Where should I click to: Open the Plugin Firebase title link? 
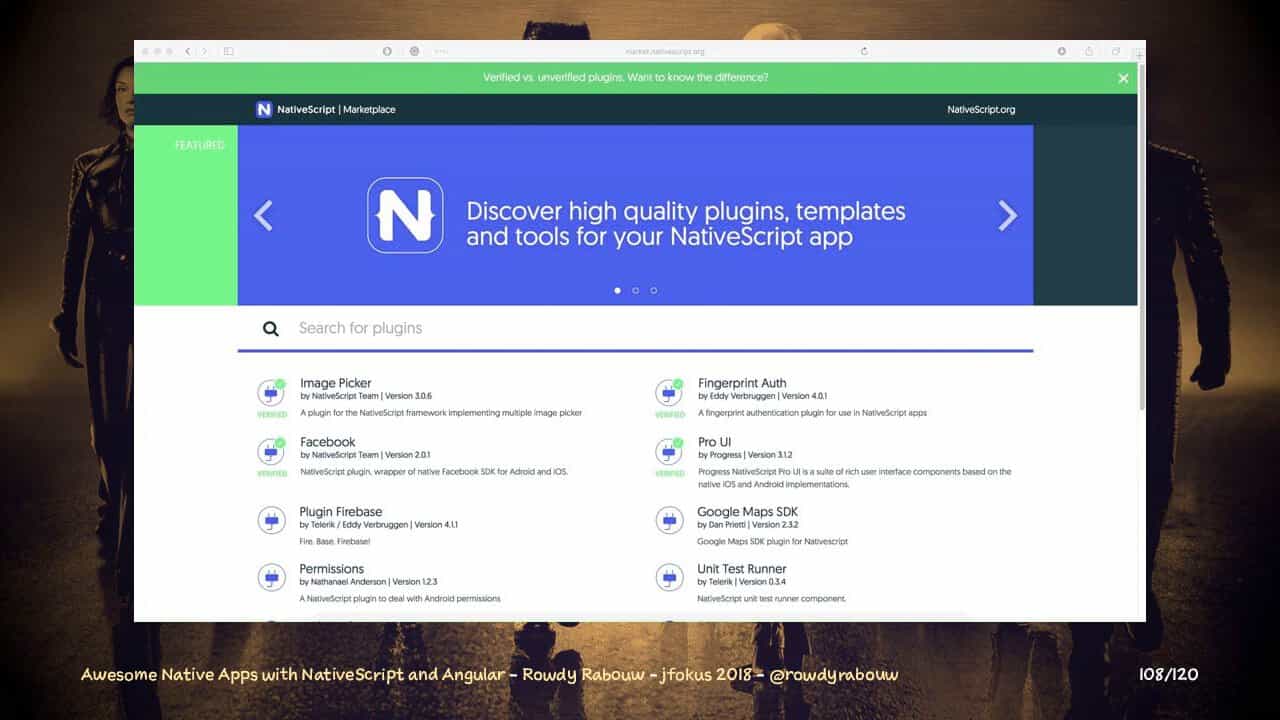[x=341, y=512]
